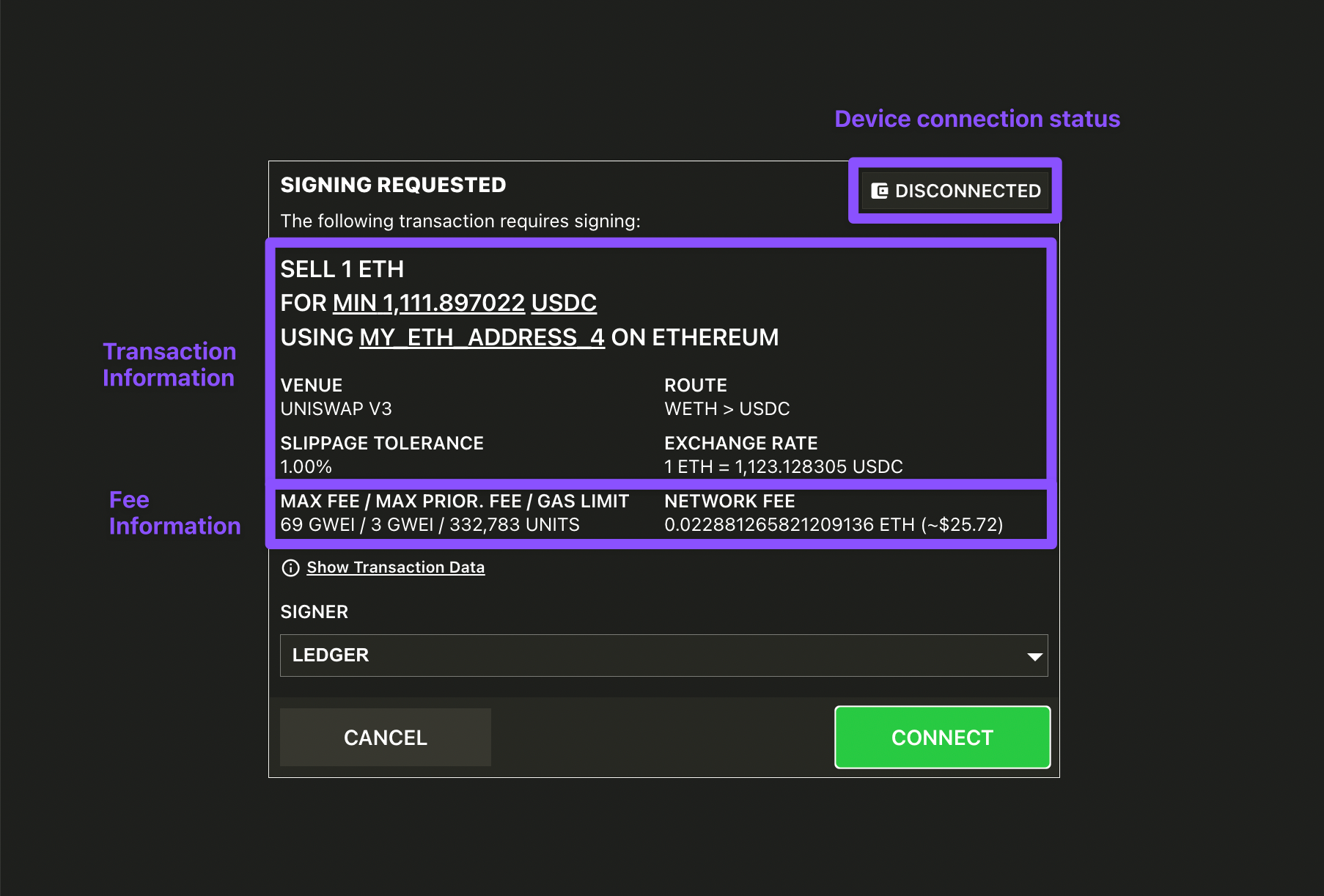The image size is (1324, 896).
Task: Open the MY_ETH_ADDRESS_4 address link
Action: point(482,337)
